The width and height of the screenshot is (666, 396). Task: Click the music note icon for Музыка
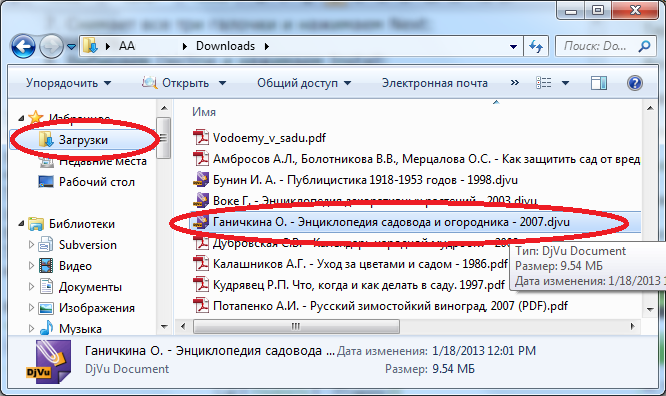46,328
